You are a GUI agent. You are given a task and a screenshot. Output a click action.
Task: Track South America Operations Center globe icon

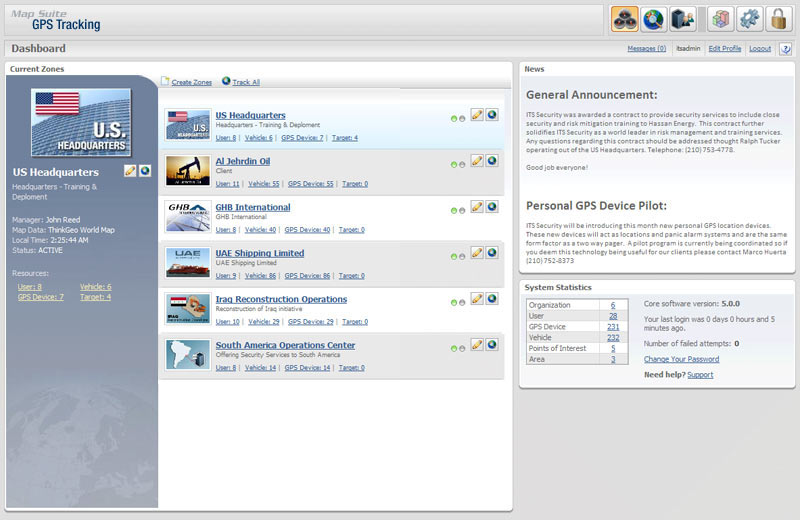tap(492, 344)
